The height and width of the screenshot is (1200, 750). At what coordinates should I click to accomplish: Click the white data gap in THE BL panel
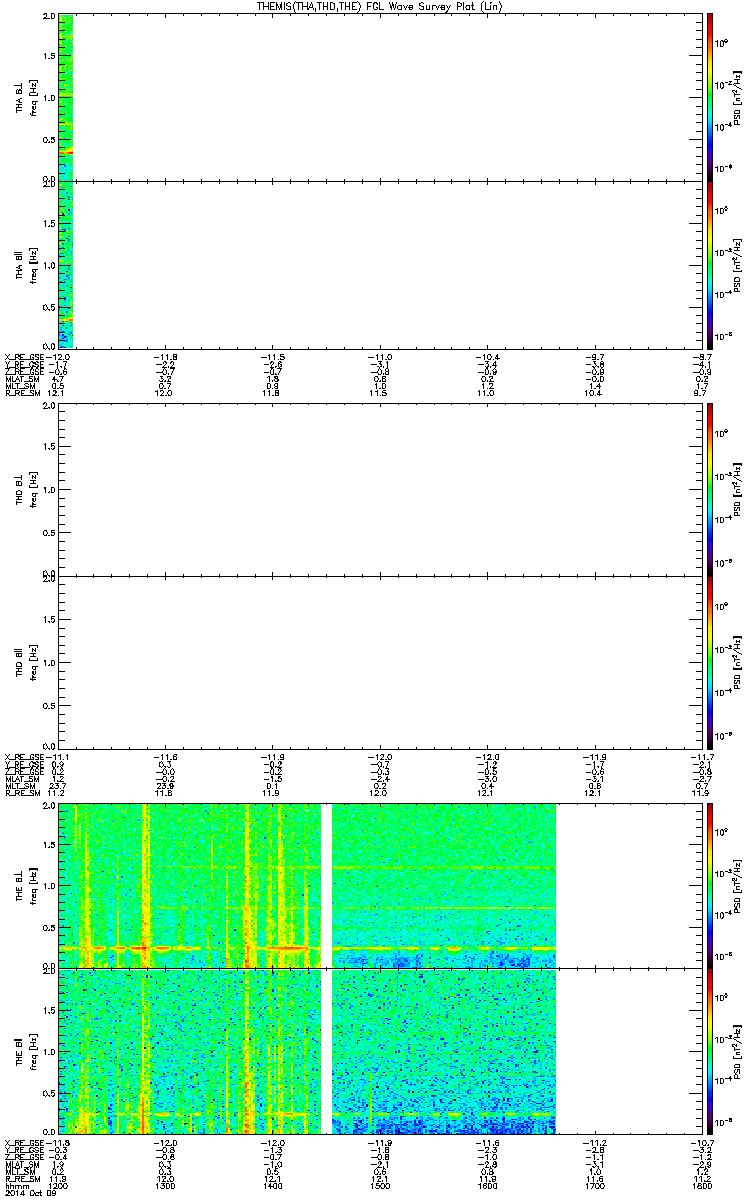tap(326, 884)
